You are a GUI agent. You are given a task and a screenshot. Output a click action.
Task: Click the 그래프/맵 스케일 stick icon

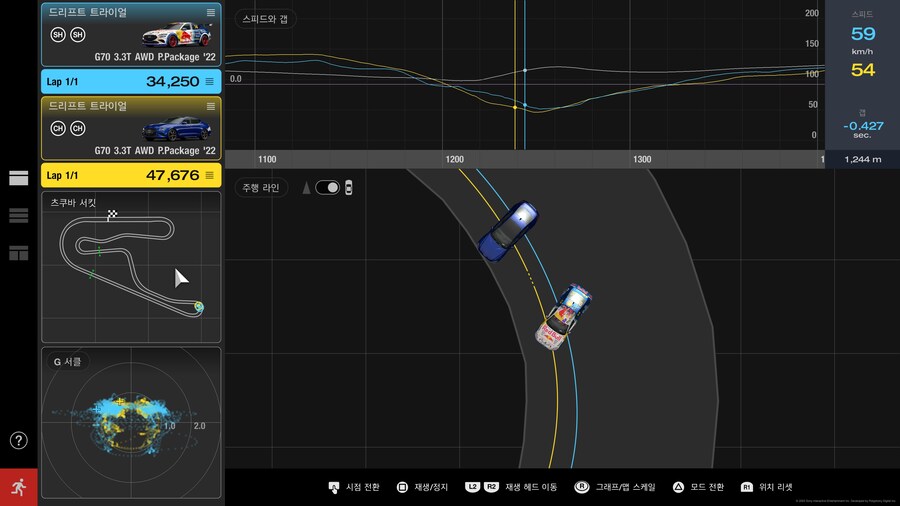coord(581,487)
